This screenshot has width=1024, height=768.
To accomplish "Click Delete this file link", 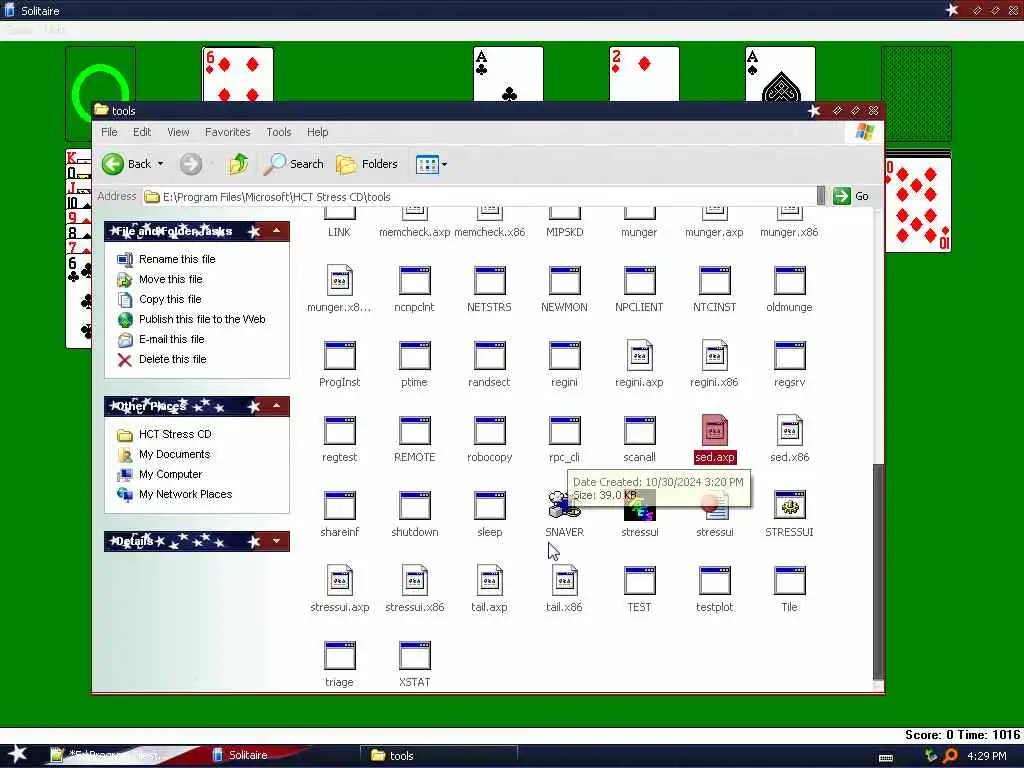I will click(x=172, y=359).
